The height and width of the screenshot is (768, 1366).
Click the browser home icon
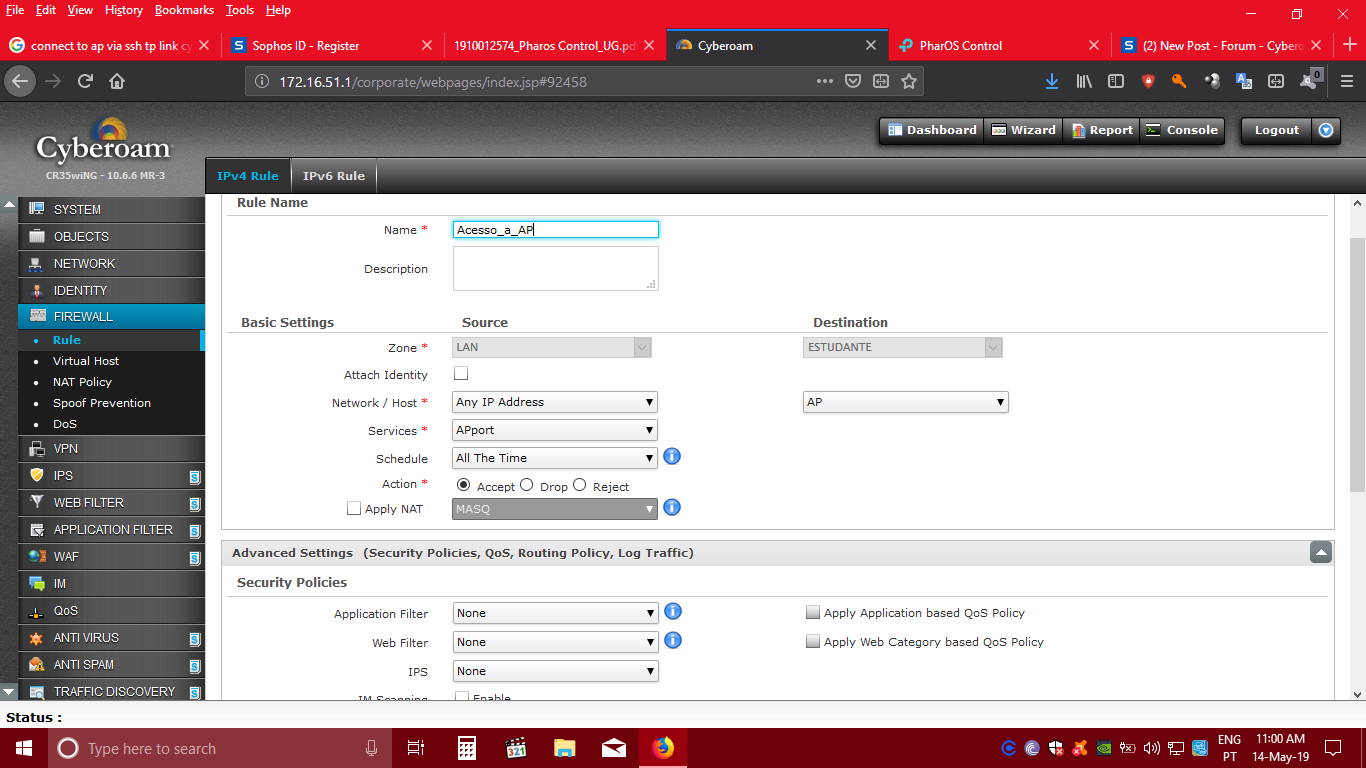[117, 82]
